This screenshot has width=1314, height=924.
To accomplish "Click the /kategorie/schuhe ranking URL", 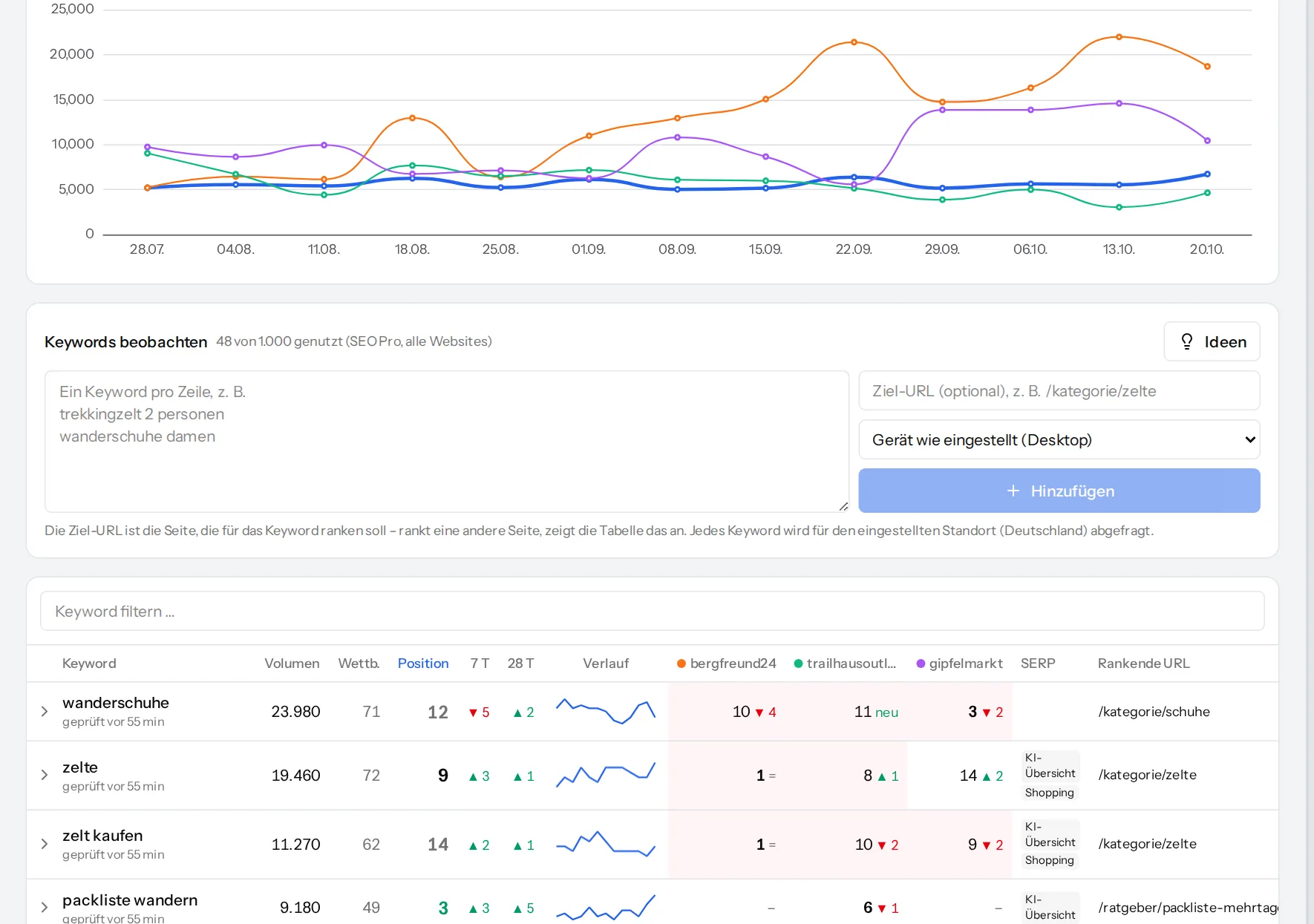I will click(1154, 712).
